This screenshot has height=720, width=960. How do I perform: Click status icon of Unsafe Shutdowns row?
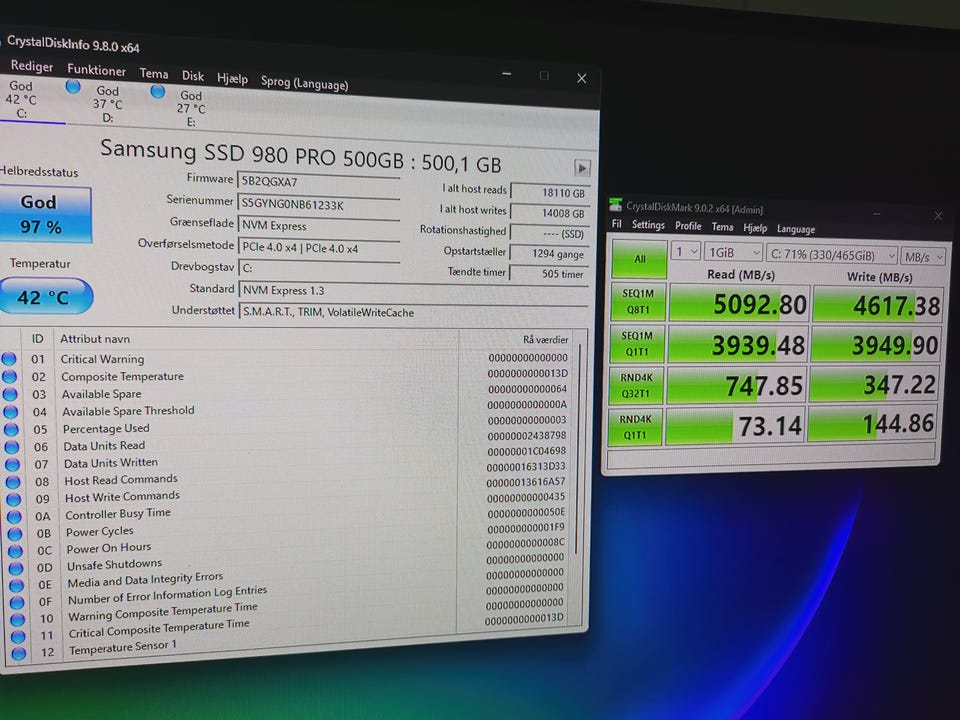(17, 568)
